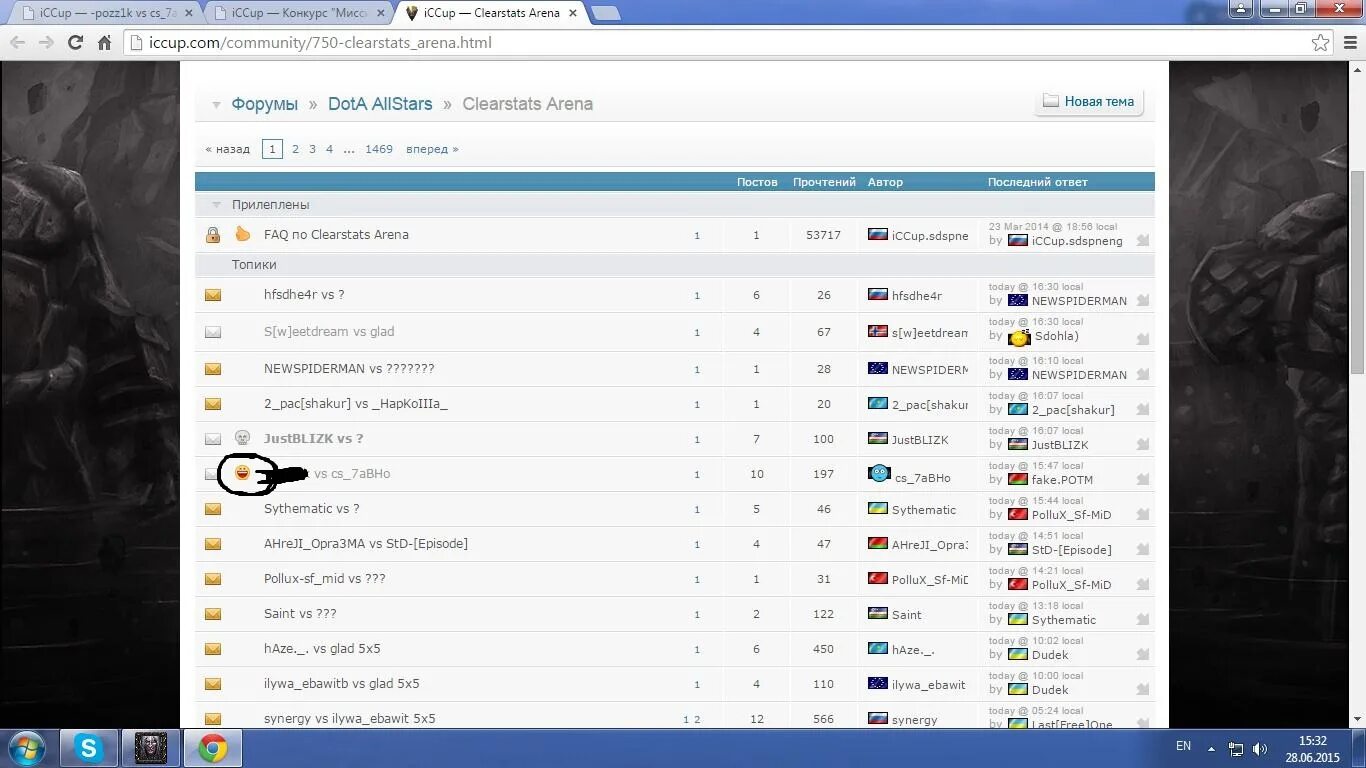
Task: Click EN language indicator in taskbar
Action: click(x=1183, y=746)
